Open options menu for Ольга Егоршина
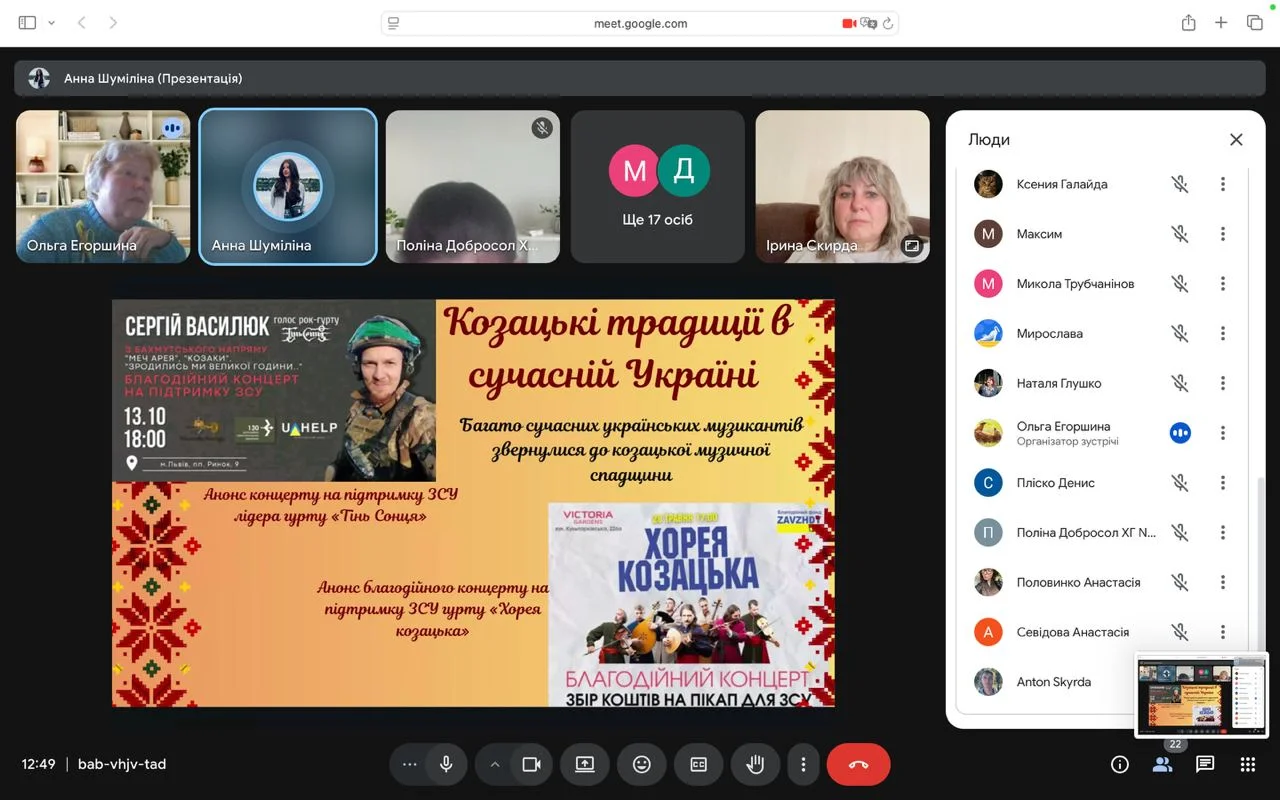Screen dimensions: 1280x800 click(x=1222, y=433)
